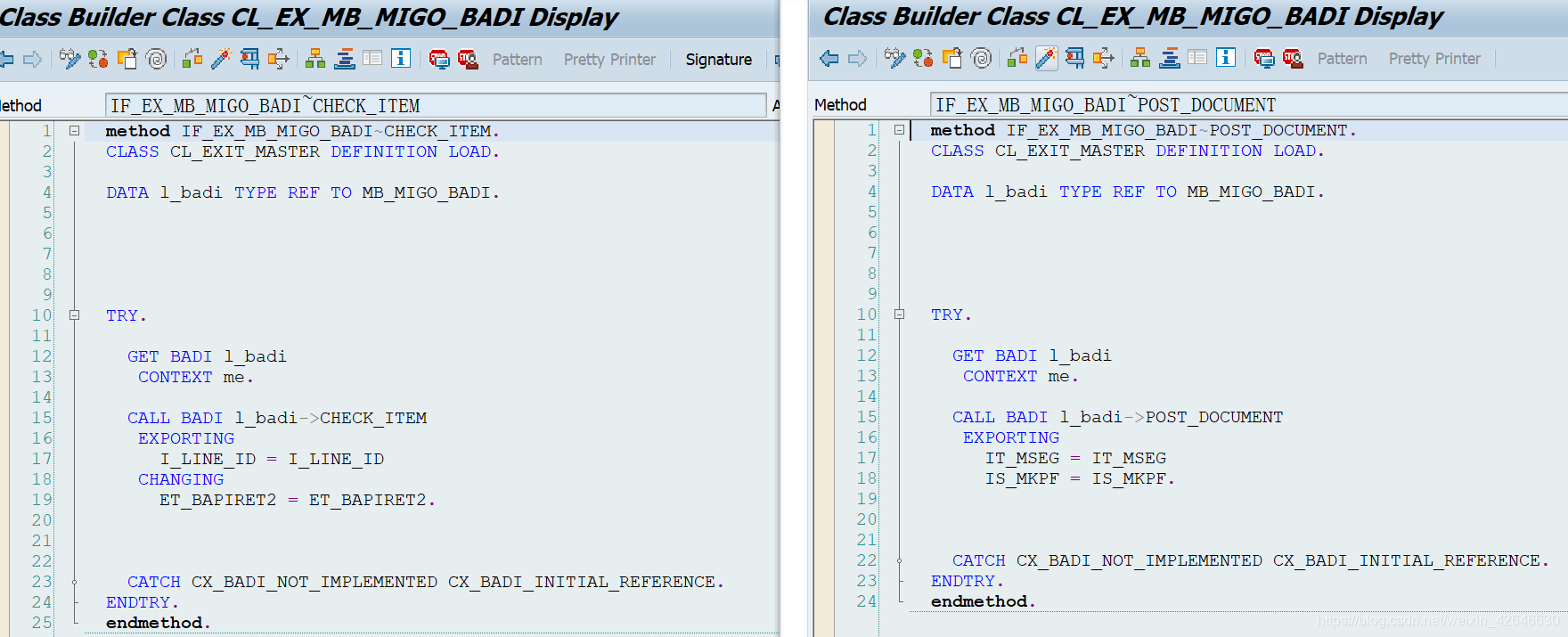Click Pretty Printer in right window
The width and height of the screenshot is (1568, 637).
1434,59
